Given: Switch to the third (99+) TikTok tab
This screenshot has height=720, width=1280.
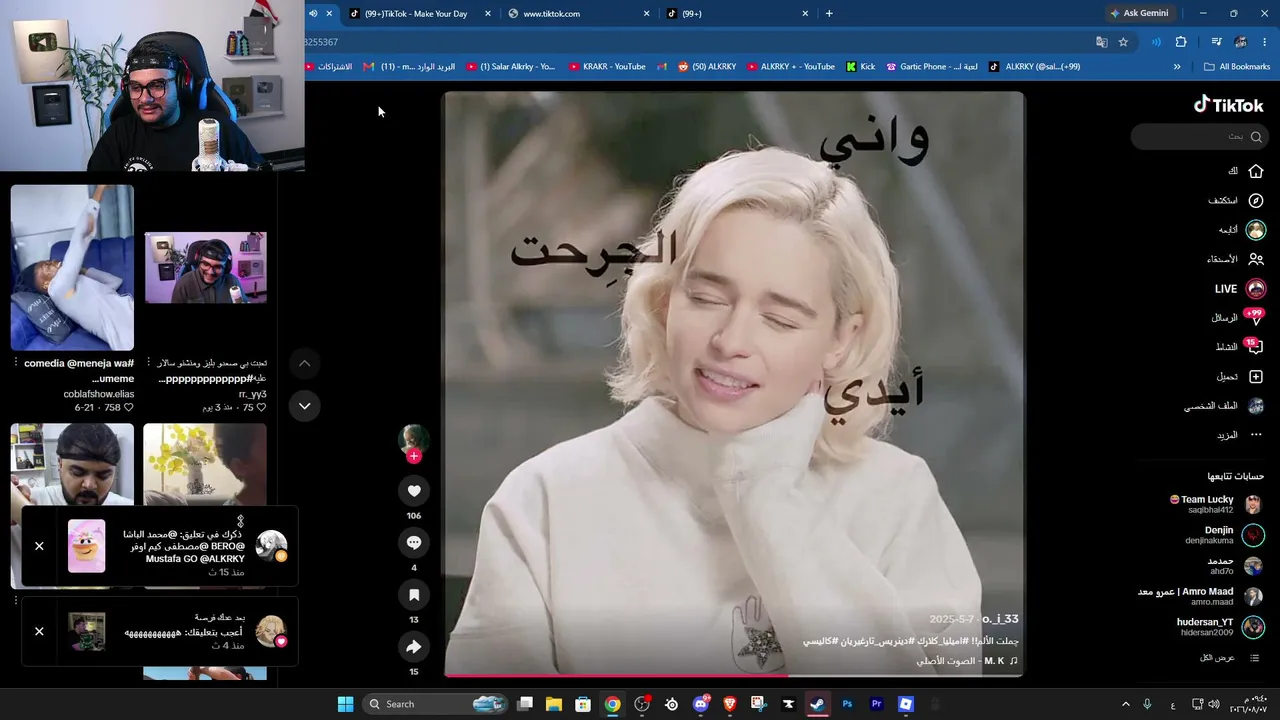Looking at the screenshot, I should tap(735, 14).
